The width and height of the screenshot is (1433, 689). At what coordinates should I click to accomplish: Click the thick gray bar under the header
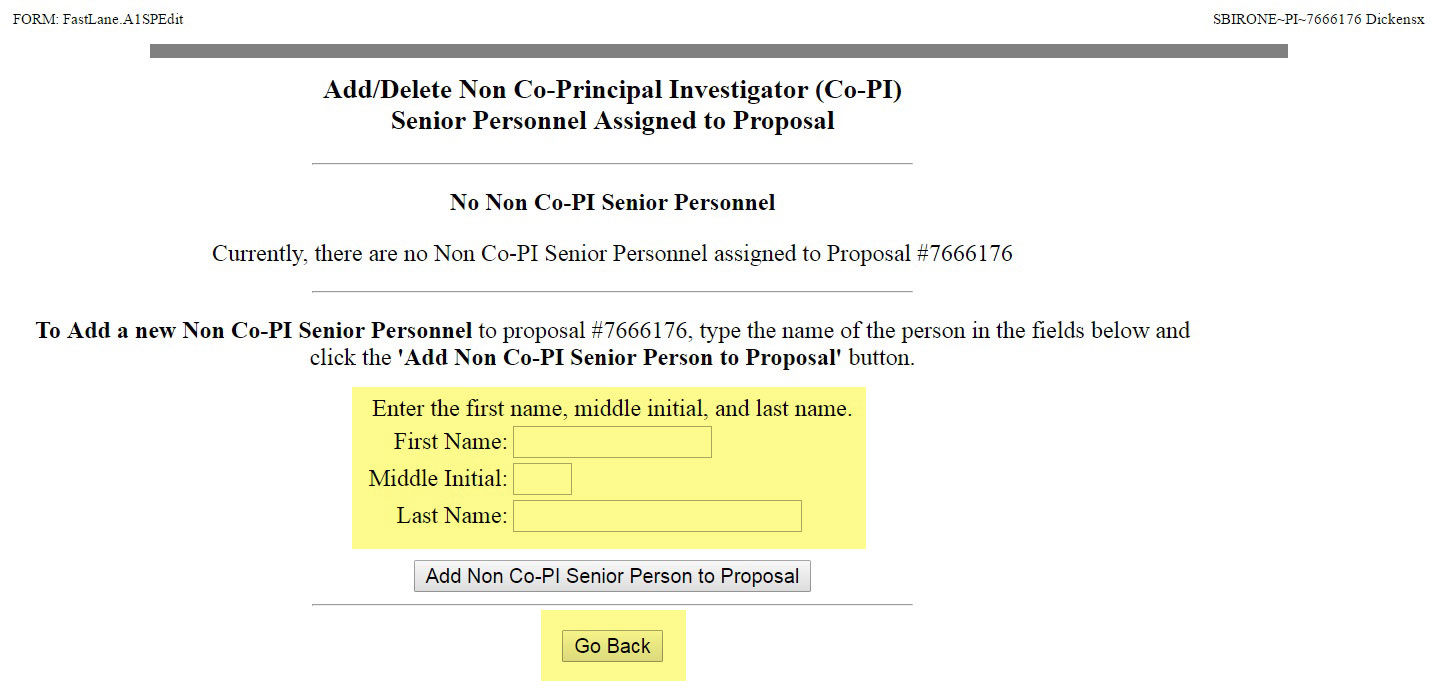click(718, 51)
